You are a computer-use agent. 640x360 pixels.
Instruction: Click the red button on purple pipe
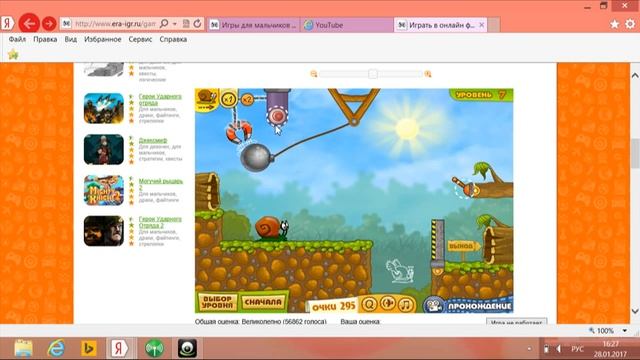[277, 116]
